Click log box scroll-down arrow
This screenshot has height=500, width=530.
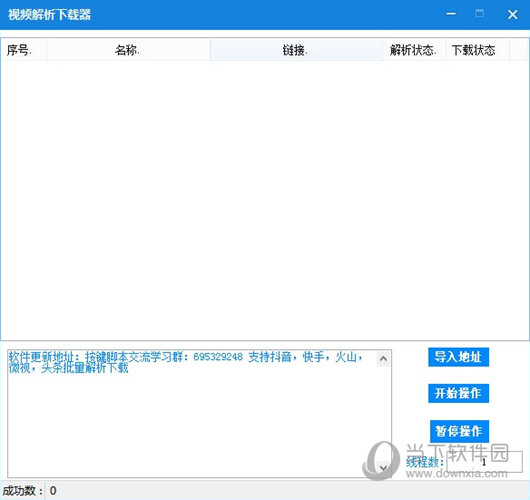383,468
